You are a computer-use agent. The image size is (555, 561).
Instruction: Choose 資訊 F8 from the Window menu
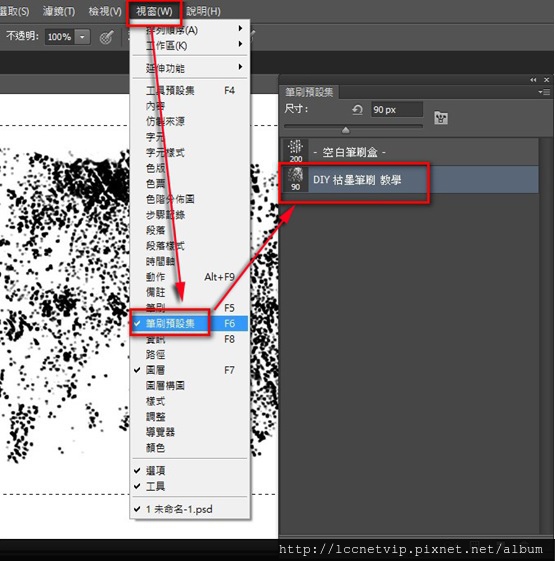tap(190, 339)
